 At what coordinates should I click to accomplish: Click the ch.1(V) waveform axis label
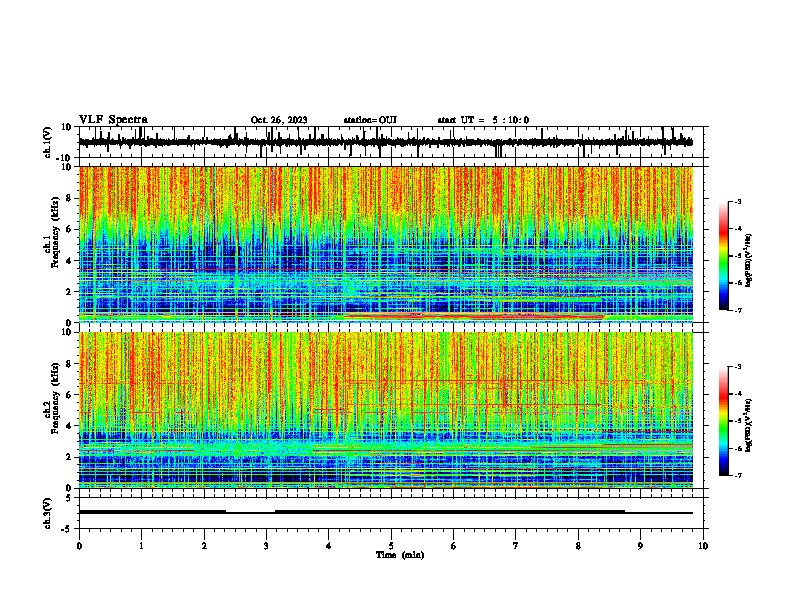click(x=47, y=142)
